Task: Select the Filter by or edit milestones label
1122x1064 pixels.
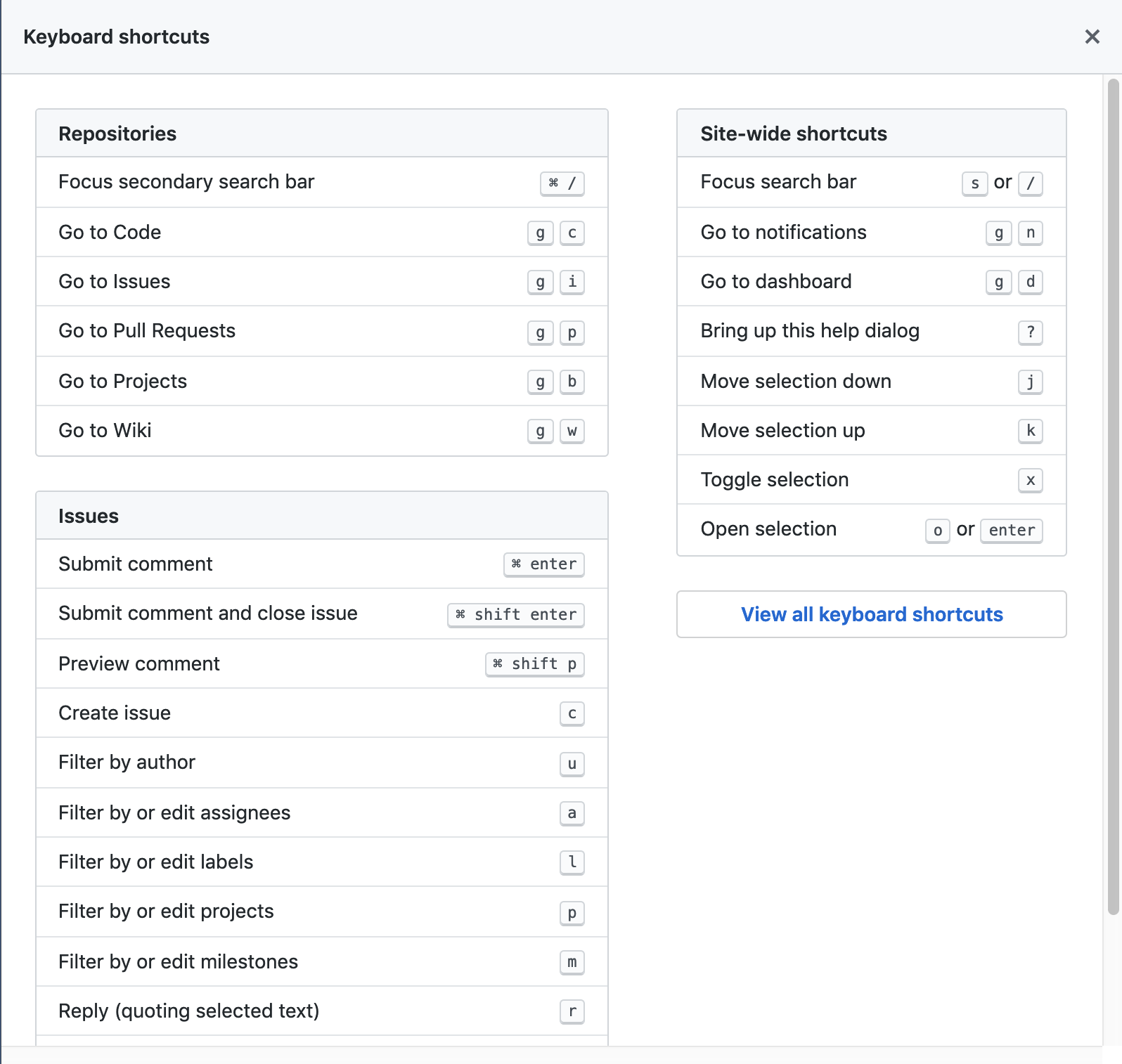Action: (178, 961)
